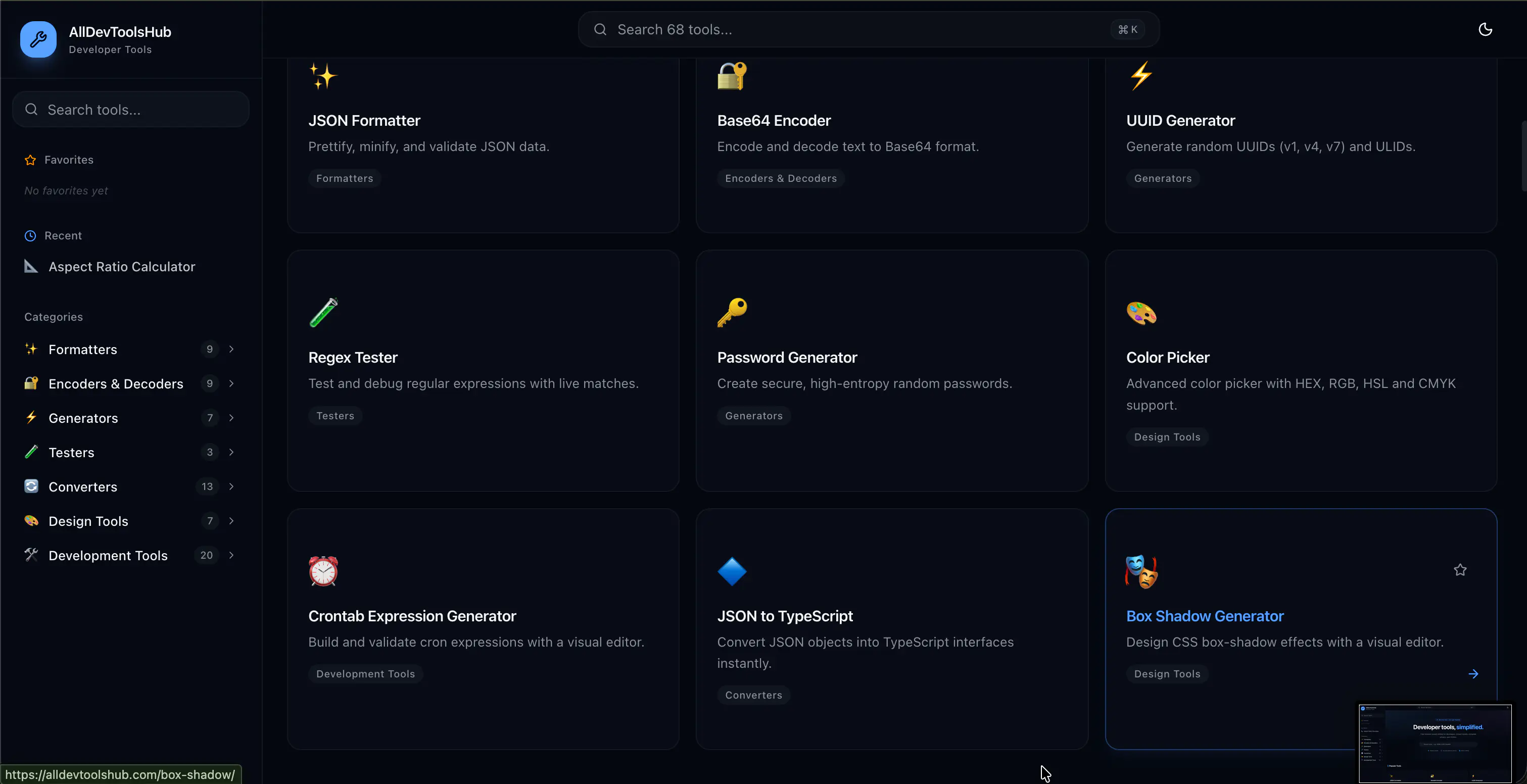The height and width of the screenshot is (784, 1527).
Task: Select the Regex Tester test tube icon
Action: coord(323,313)
